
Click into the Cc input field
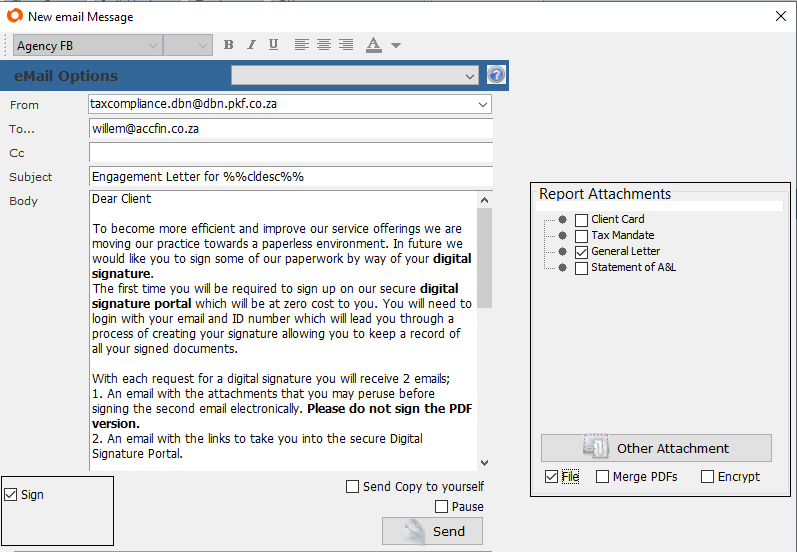(290, 153)
